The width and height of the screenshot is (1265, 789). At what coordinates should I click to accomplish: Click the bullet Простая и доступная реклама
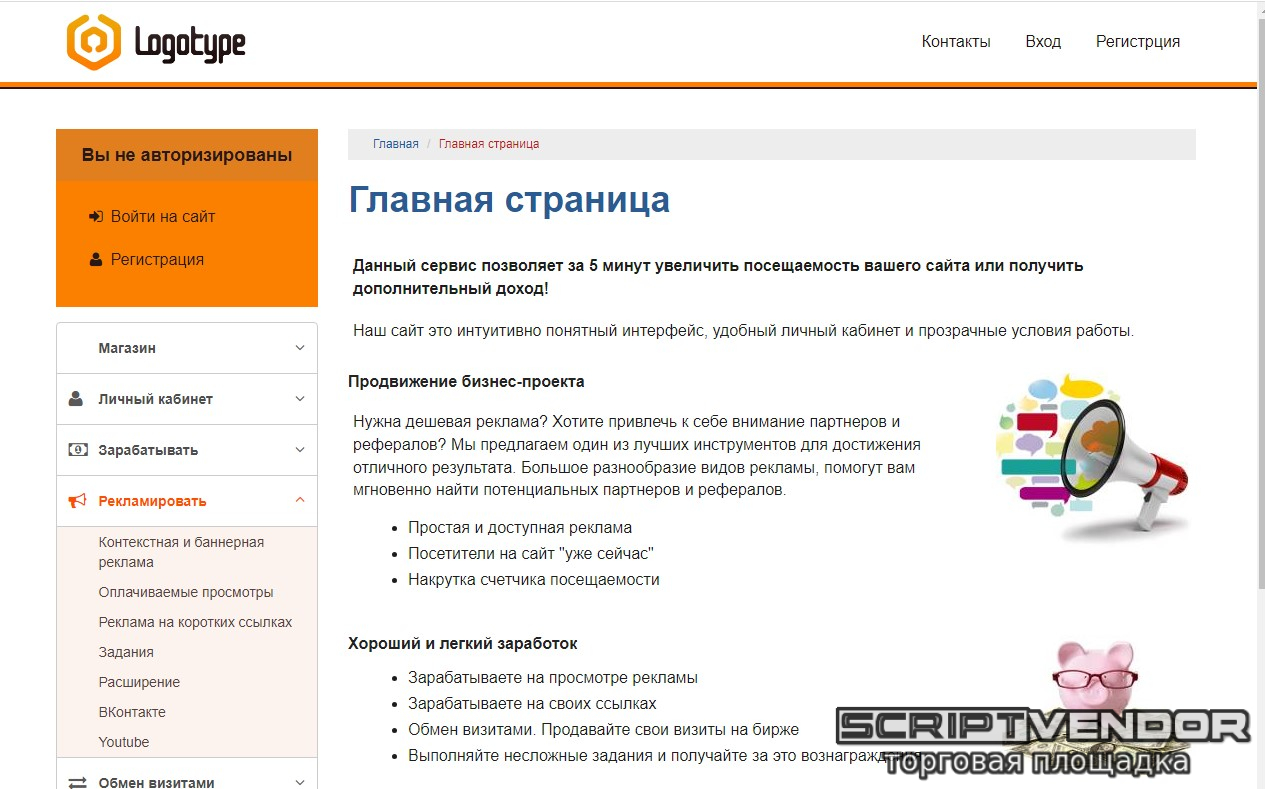pos(520,527)
